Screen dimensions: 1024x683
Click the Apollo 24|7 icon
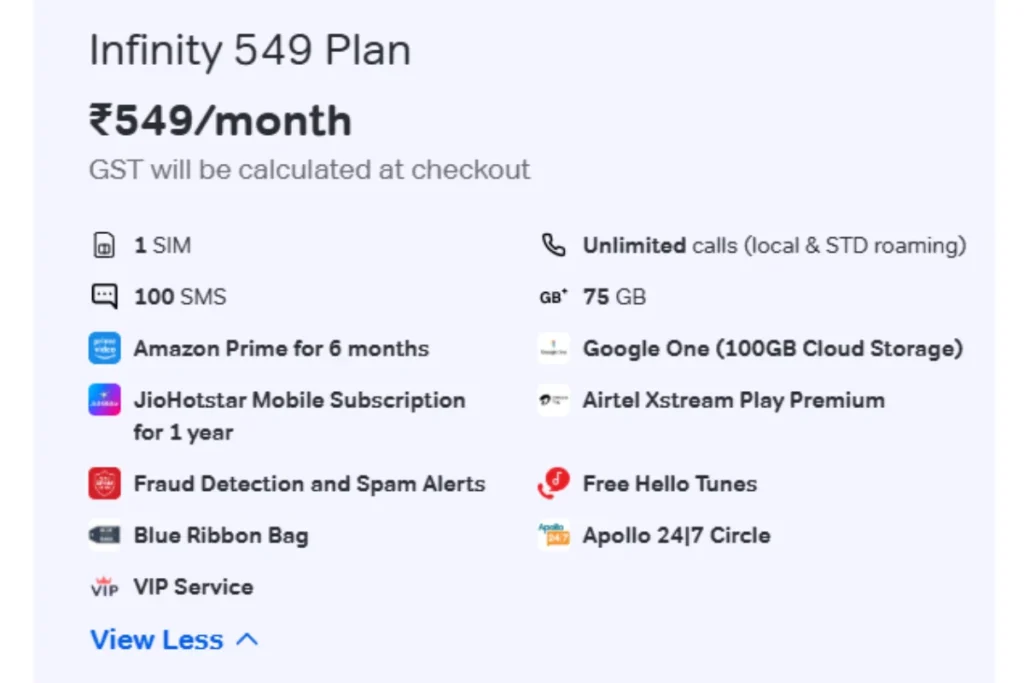[553, 536]
